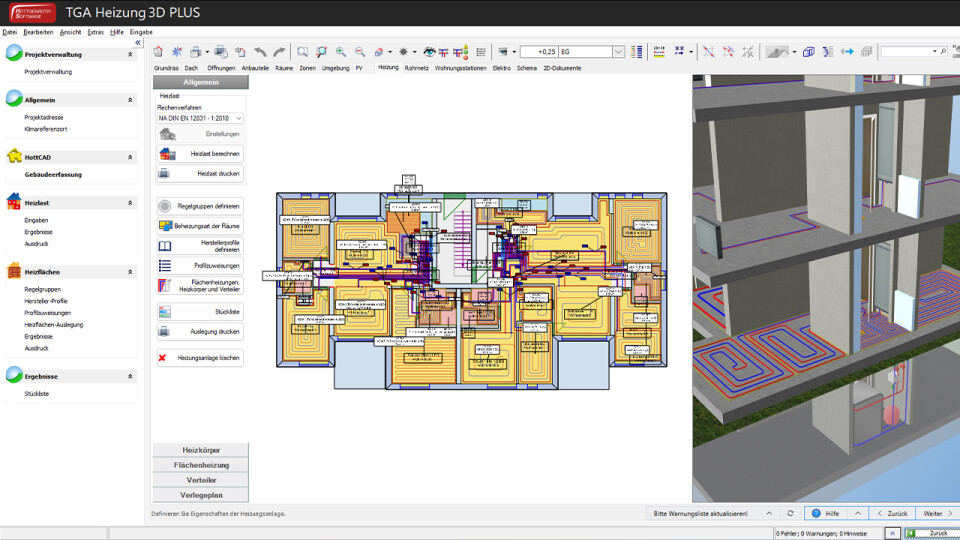Click the zoom out magnifier icon
Viewport: 960px width, 540px height.
(359, 51)
